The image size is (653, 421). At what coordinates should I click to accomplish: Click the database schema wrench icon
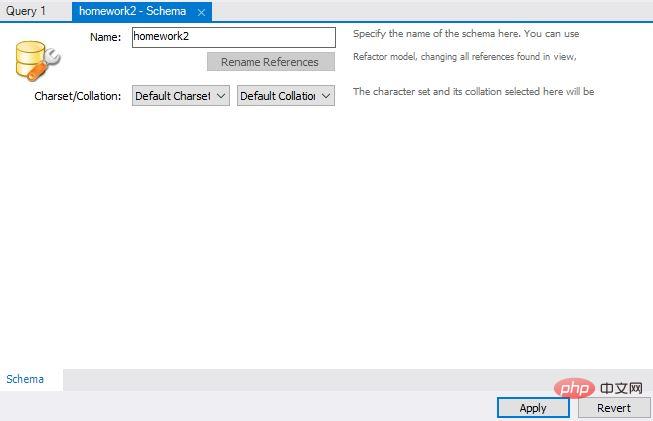38,61
